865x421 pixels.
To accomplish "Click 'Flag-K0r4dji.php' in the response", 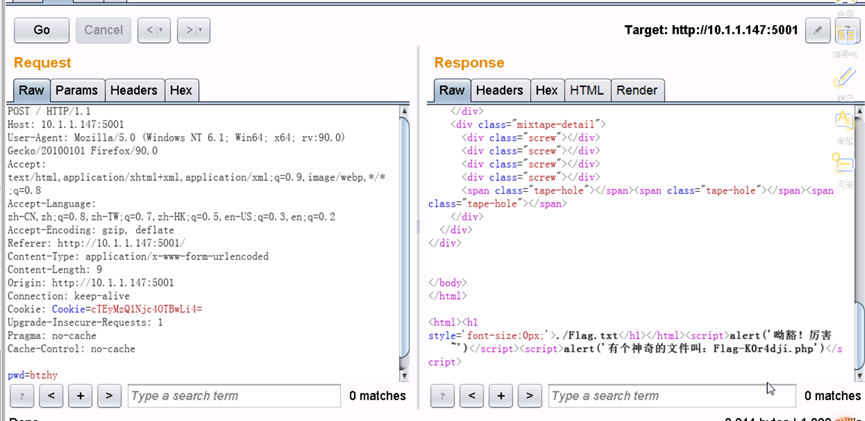I will pos(761,349).
